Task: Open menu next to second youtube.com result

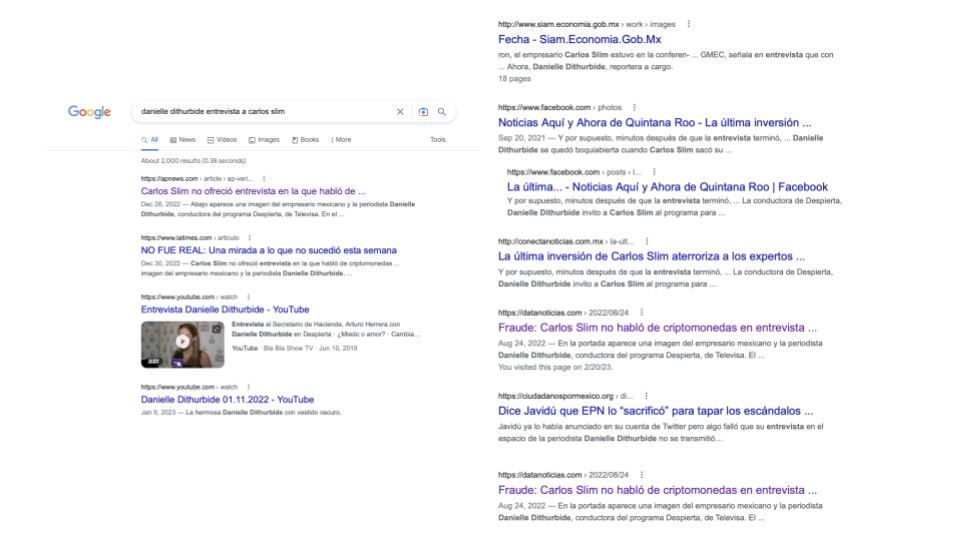Action: coord(249,388)
